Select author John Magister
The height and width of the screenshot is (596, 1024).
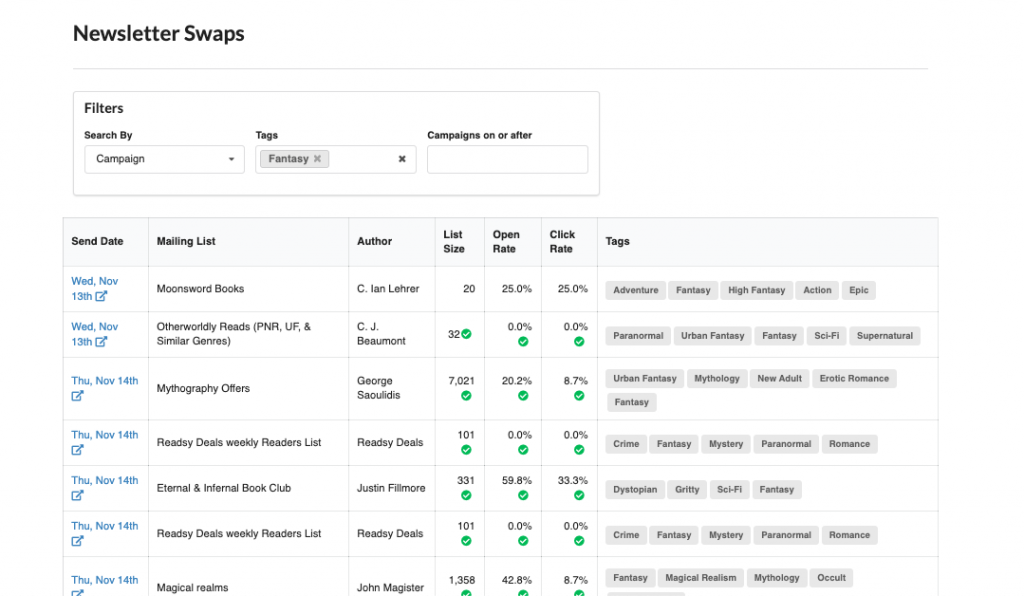[391, 588]
